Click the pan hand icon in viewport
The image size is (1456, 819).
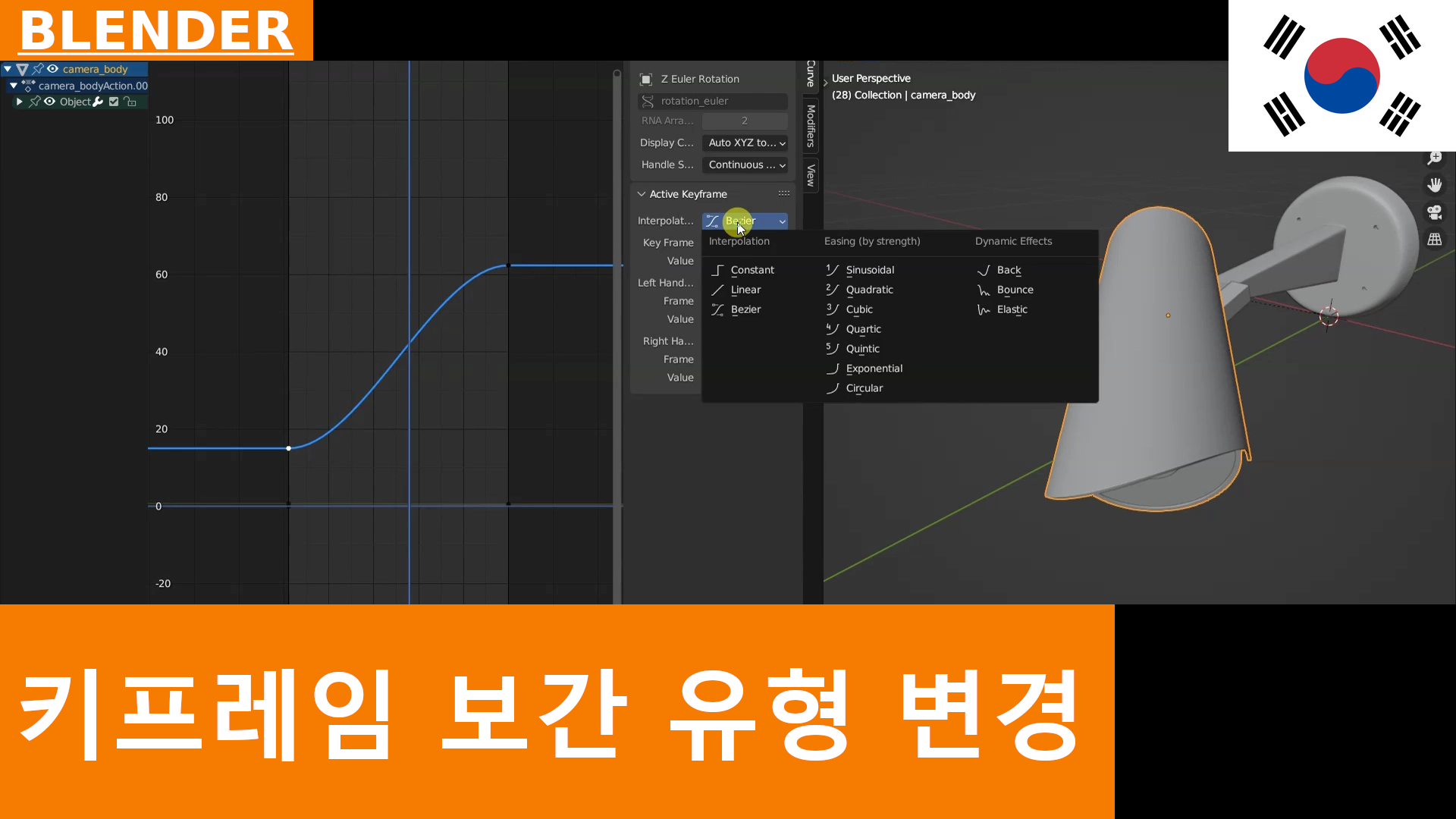click(1434, 185)
